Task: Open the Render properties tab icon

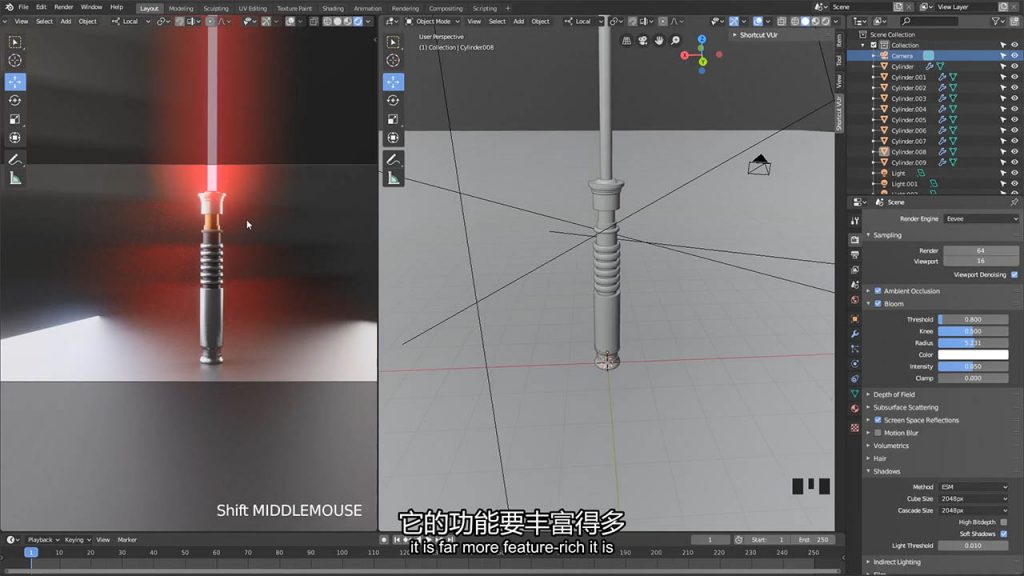Action: click(855, 240)
